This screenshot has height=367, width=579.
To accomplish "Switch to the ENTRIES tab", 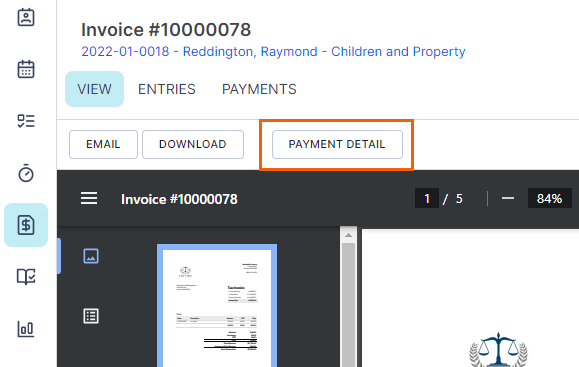I will (x=167, y=89).
